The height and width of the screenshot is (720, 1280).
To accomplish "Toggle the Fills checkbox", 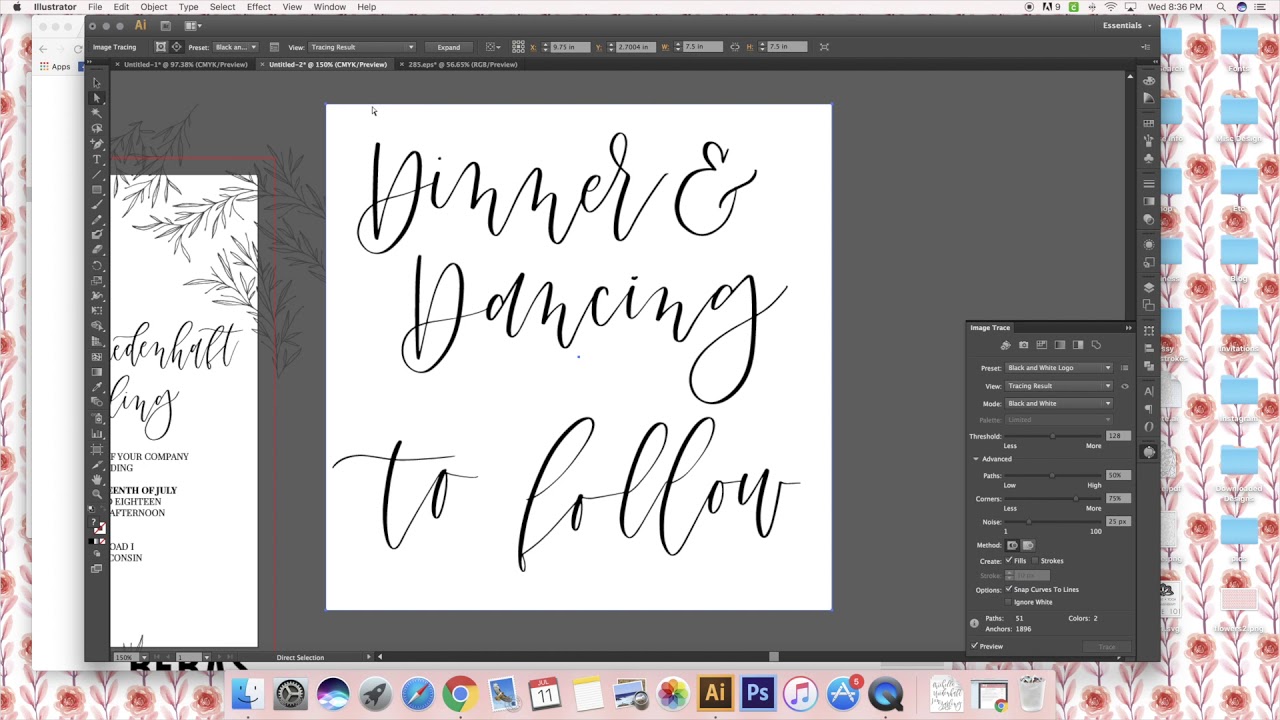I will (x=1009, y=561).
